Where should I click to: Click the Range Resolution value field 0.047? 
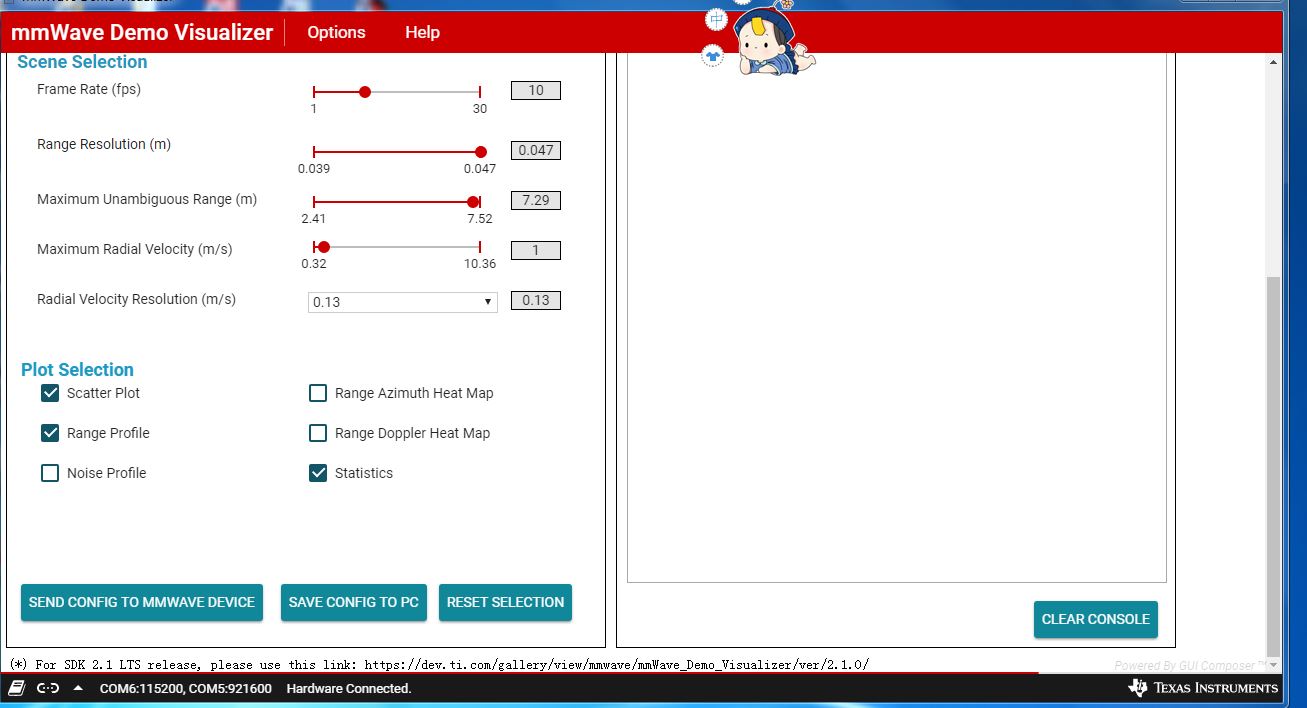click(536, 150)
